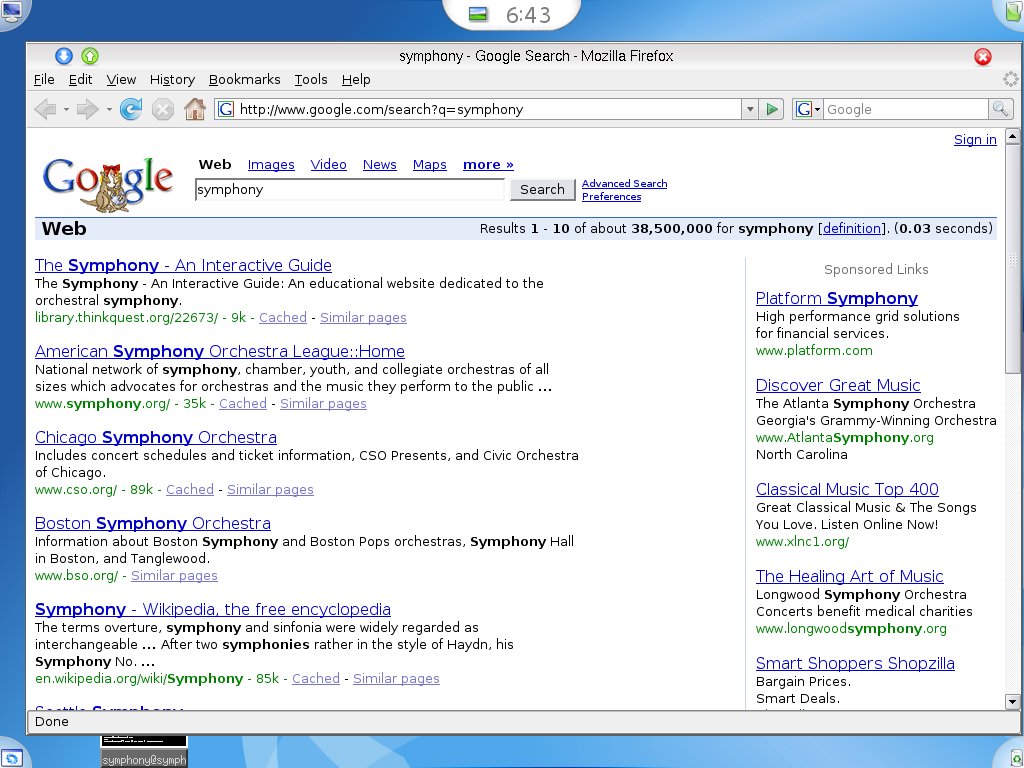Open the Tools menu
Viewport: 1024px width, 768px height.
(311, 80)
